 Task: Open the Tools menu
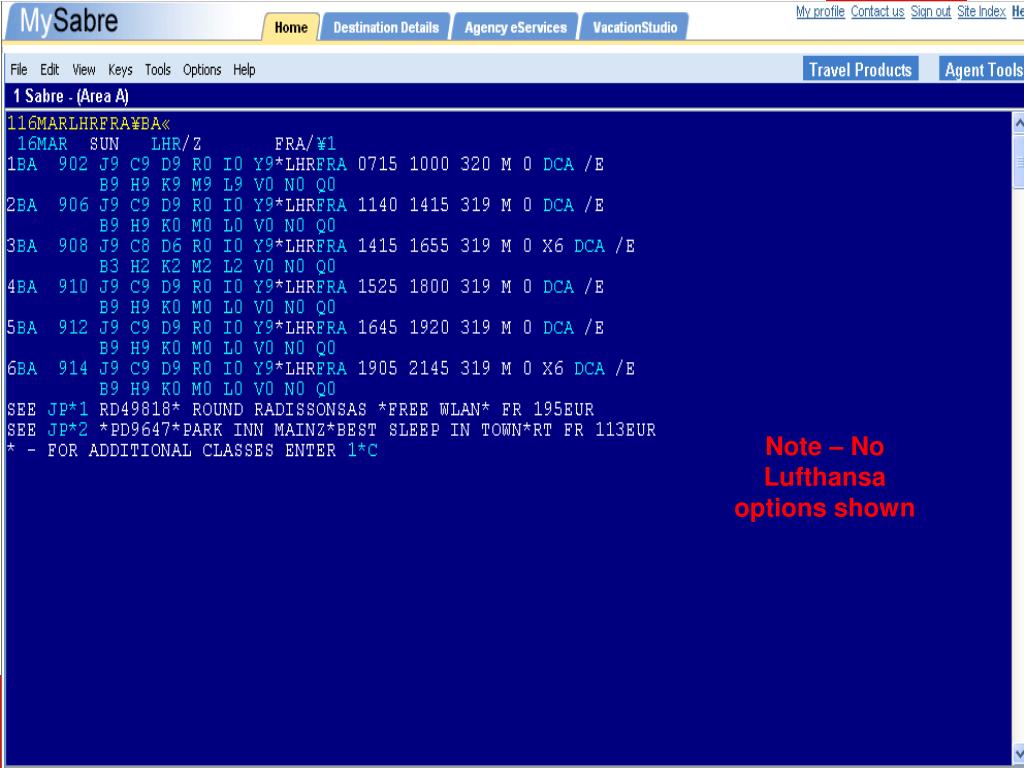[157, 69]
